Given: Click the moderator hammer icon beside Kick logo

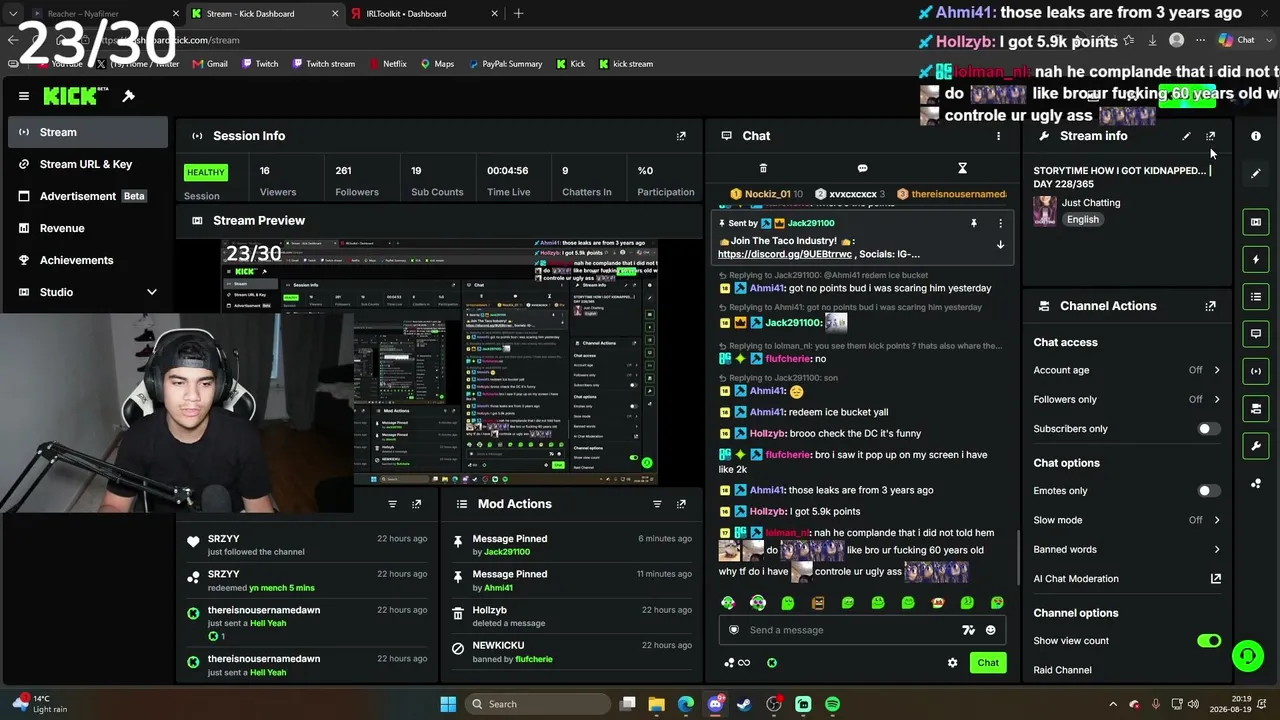Looking at the screenshot, I should tap(129, 96).
